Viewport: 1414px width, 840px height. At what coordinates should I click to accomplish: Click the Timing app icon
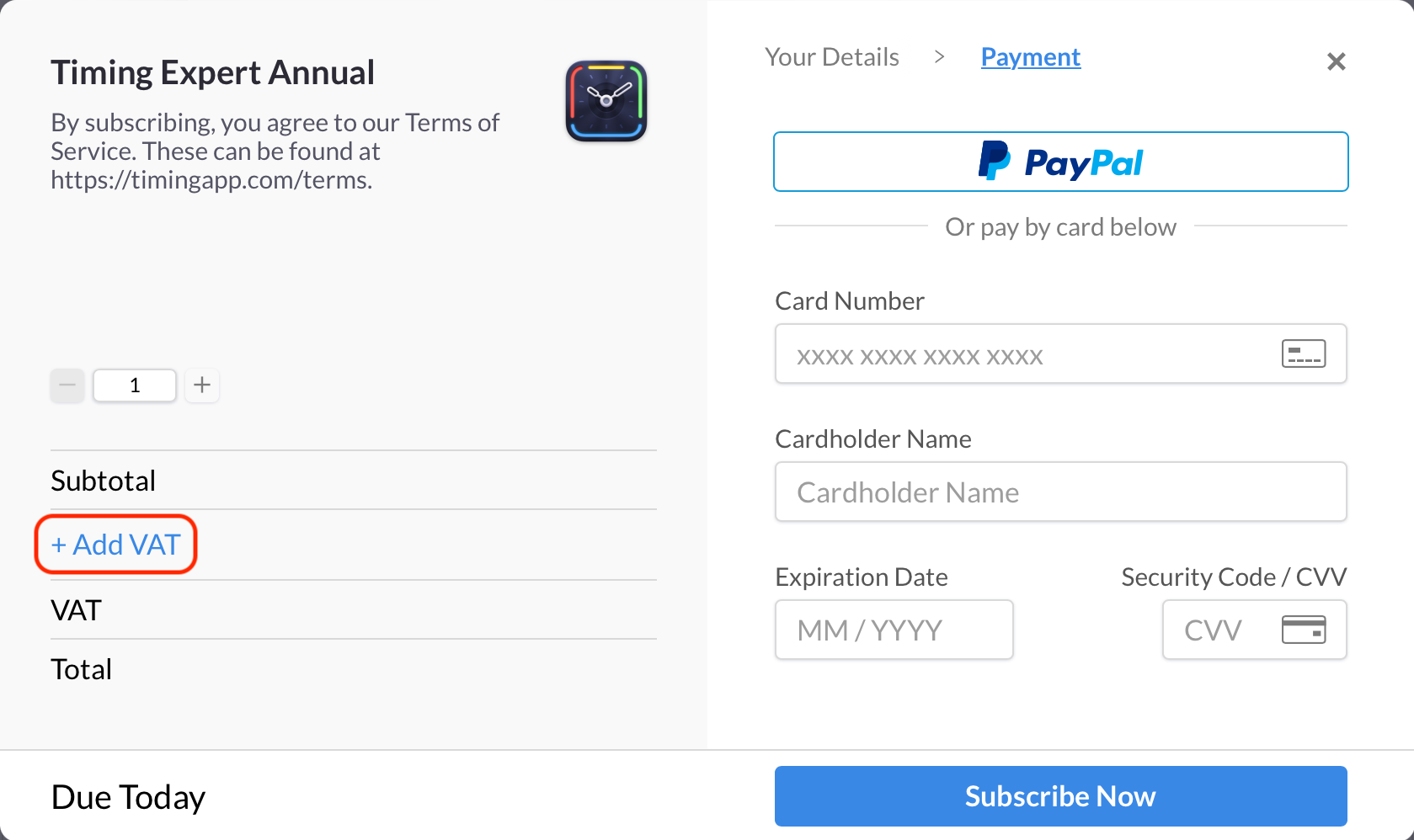tap(606, 100)
